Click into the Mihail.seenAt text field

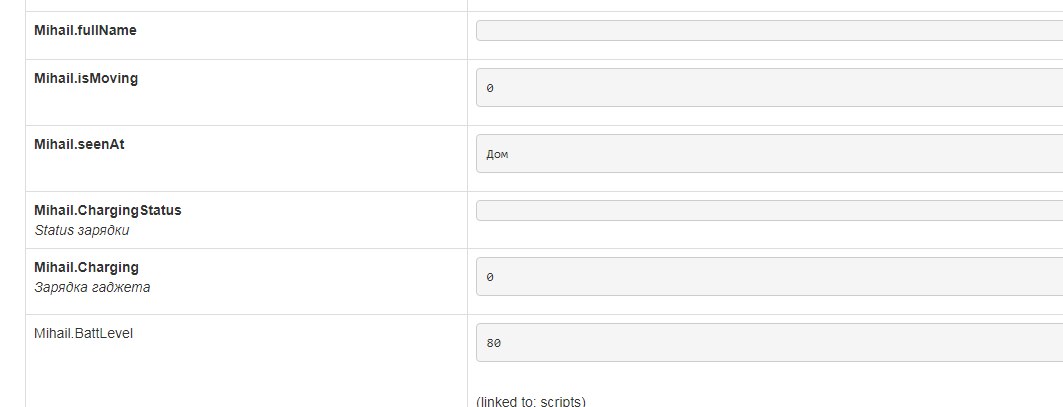point(768,154)
